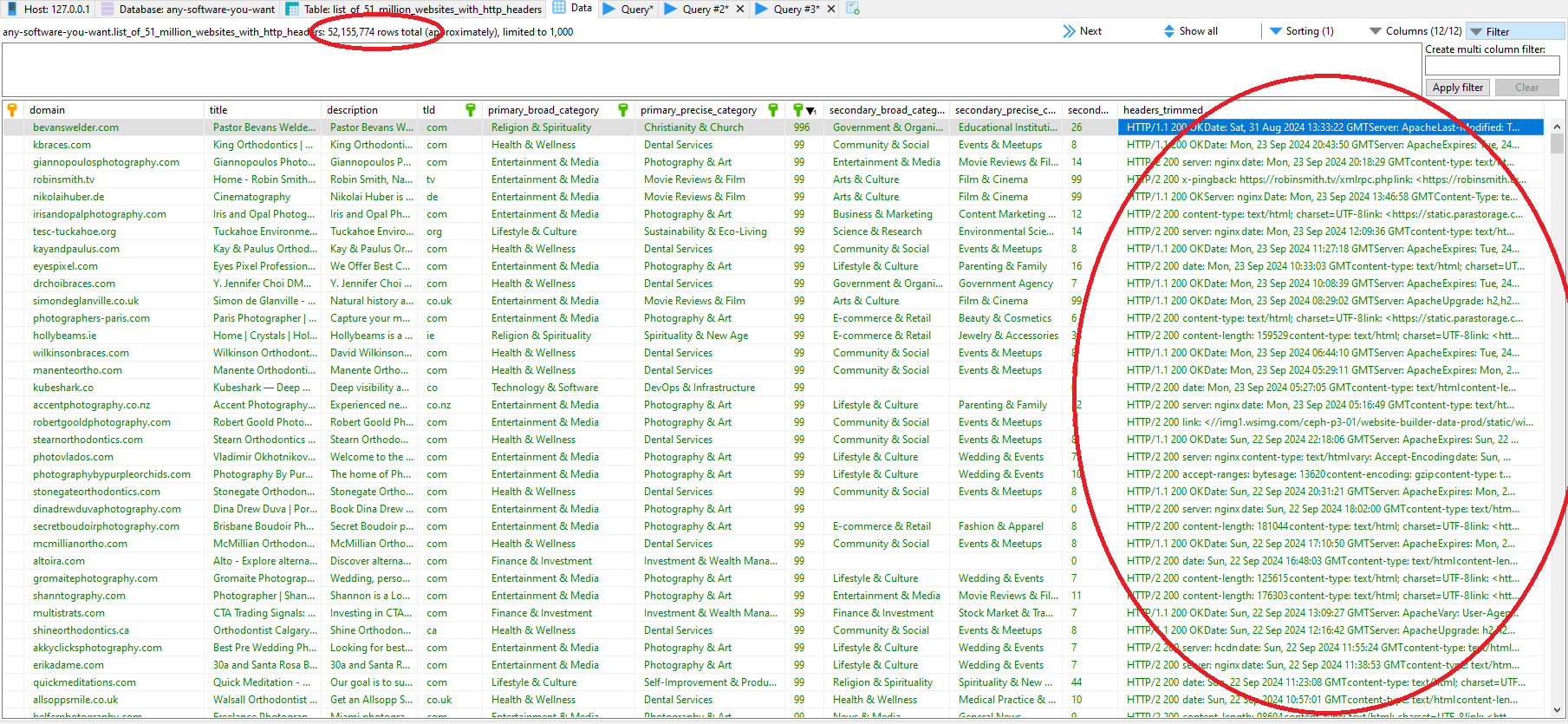Toggle the Filter panel button
The height and width of the screenshot is (724, 1568).
1514,31
